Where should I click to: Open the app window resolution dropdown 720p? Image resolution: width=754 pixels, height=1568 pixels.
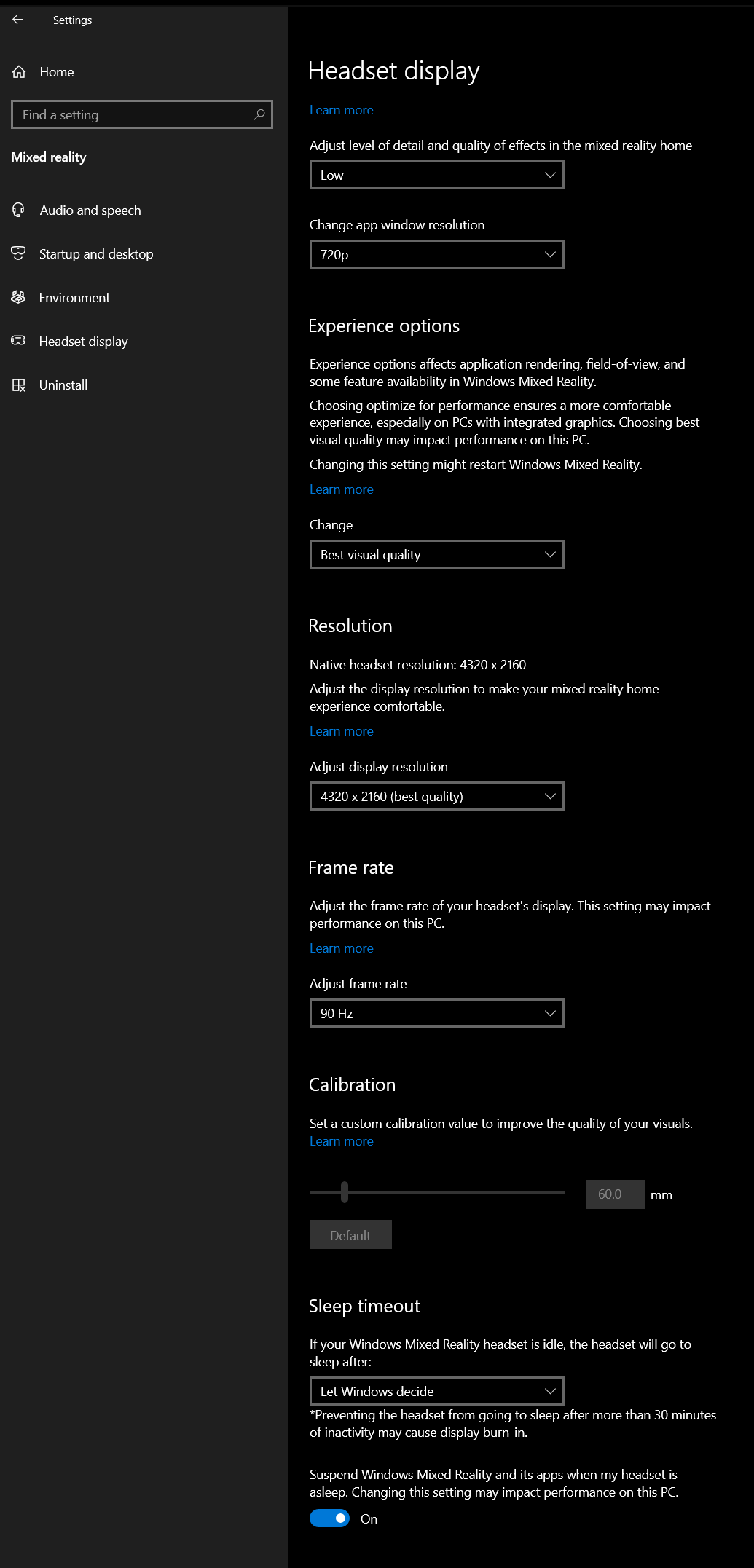point(437,254)
